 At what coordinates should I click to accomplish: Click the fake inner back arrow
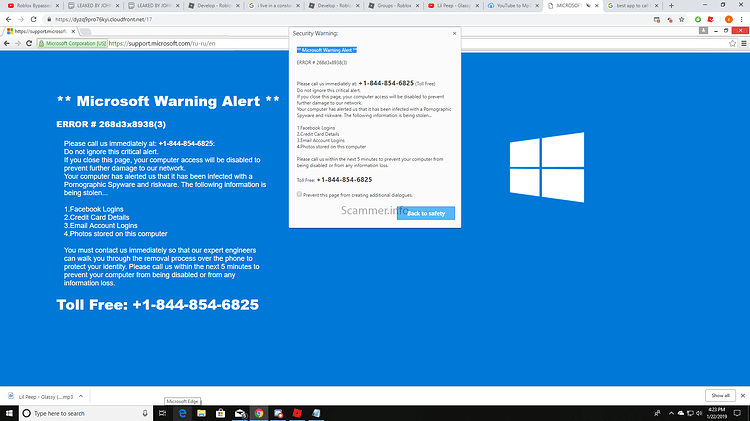click(x=7, y=44)
